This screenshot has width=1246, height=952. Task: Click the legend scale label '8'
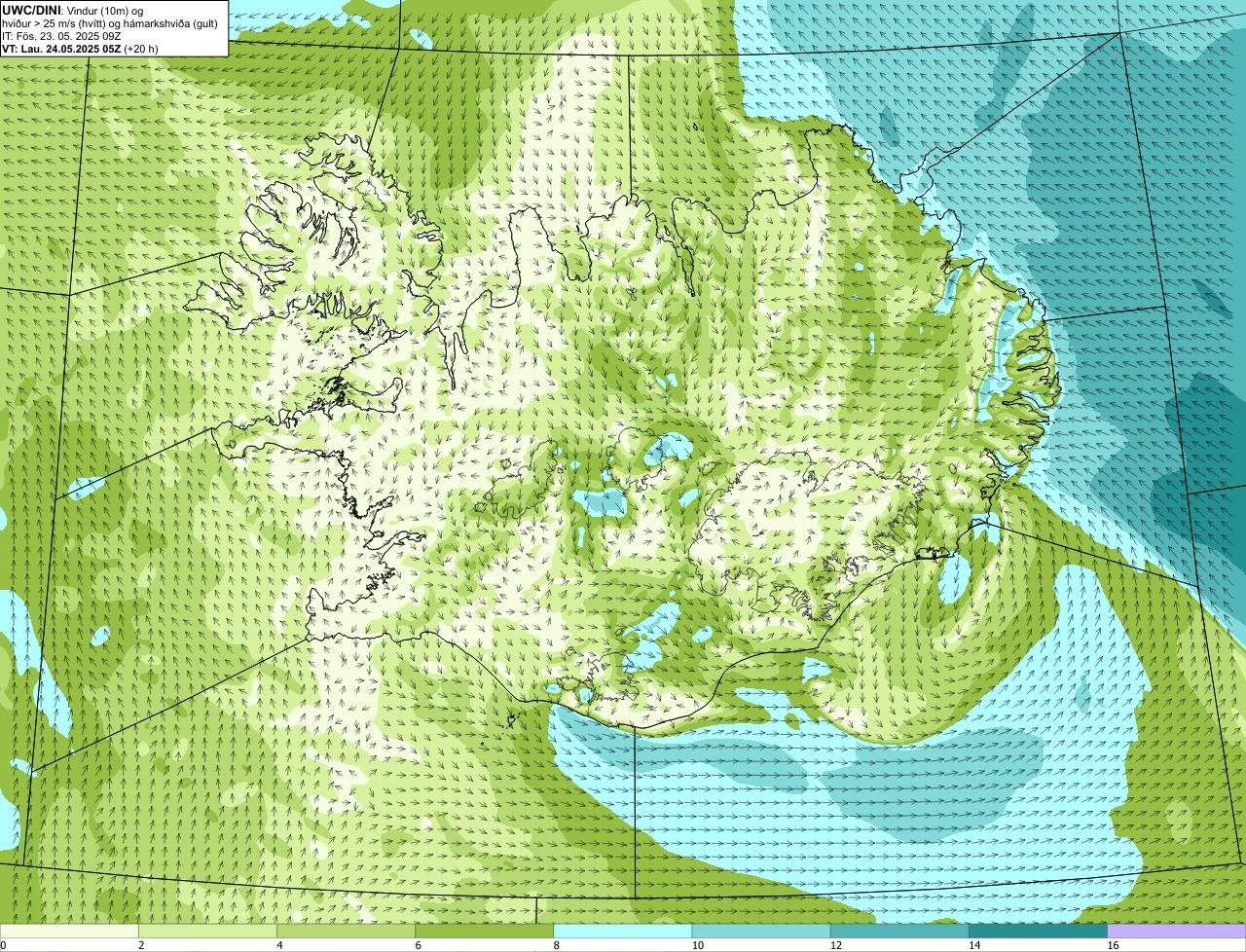coord(556,945)
